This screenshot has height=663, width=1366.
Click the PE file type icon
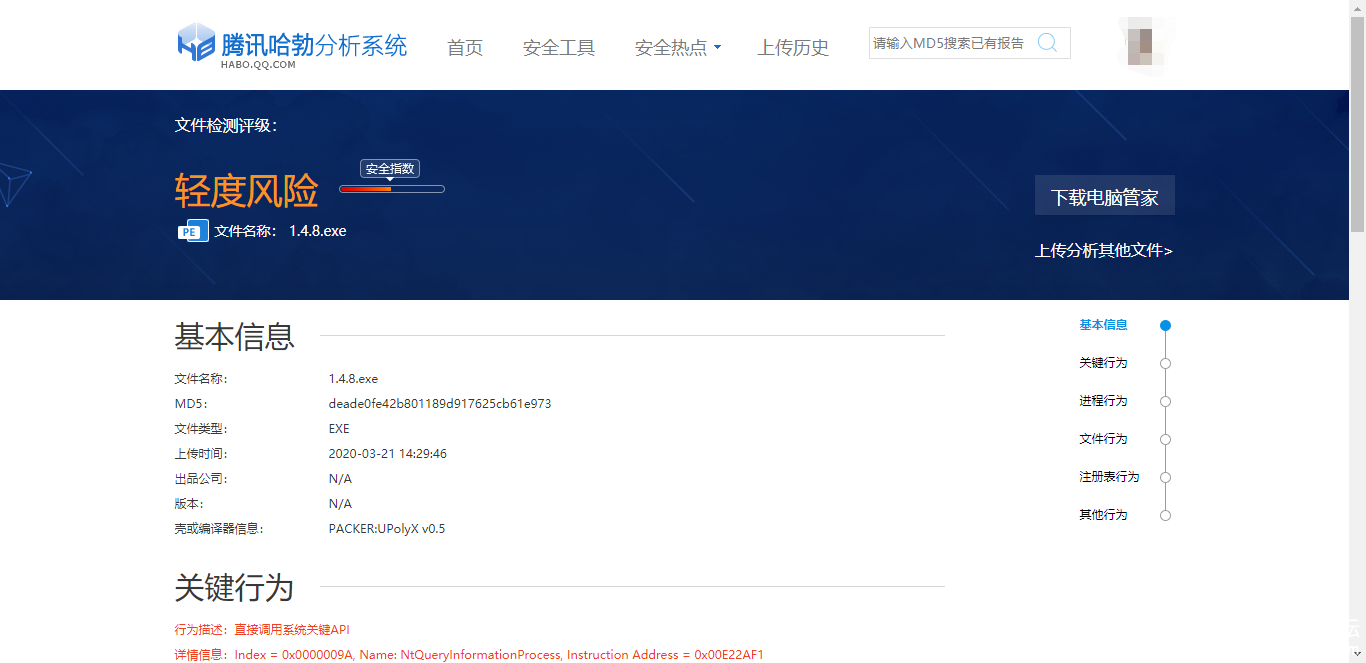192,231
